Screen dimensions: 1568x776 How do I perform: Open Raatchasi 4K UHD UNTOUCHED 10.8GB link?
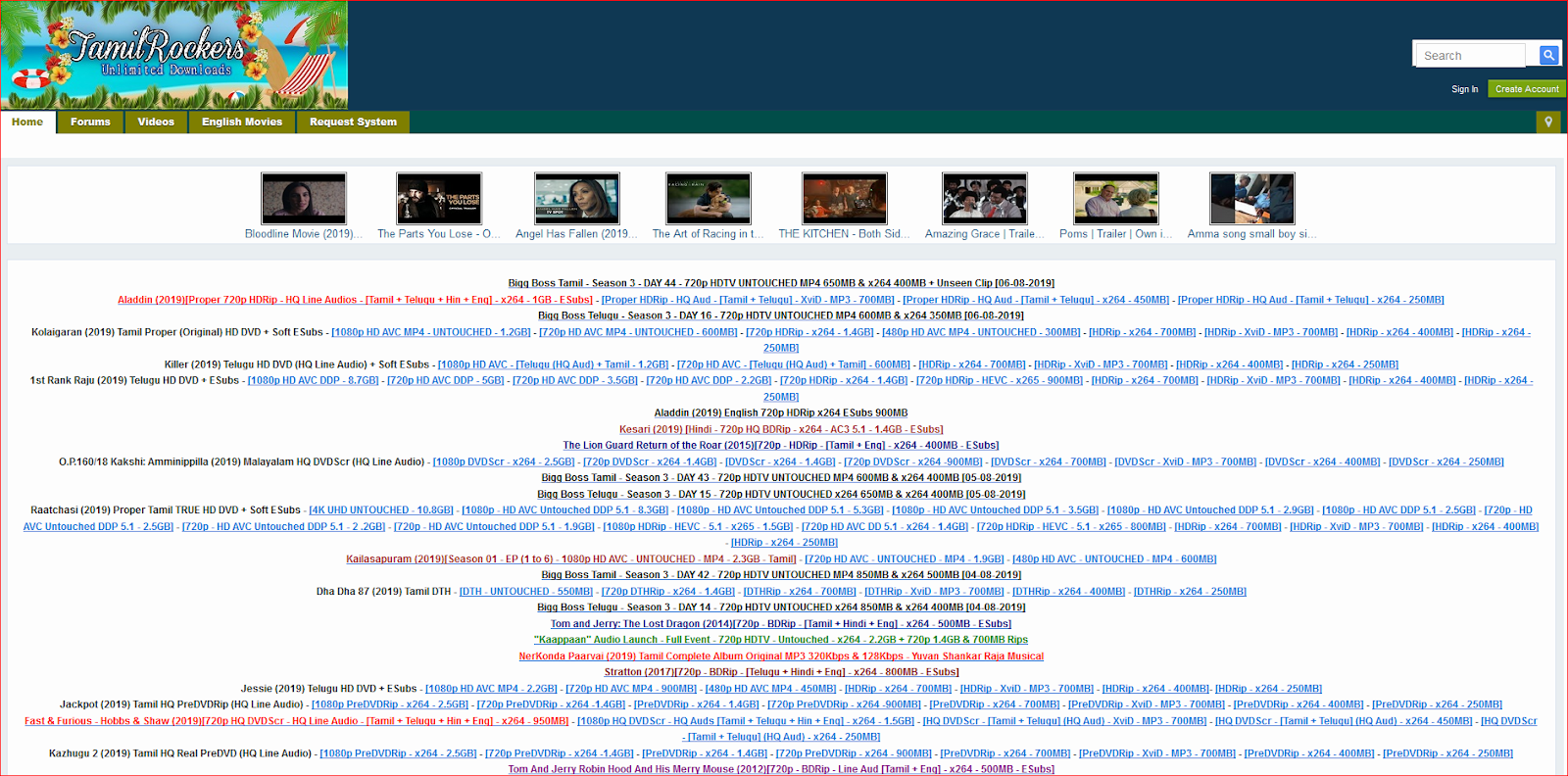pos(381,510)
